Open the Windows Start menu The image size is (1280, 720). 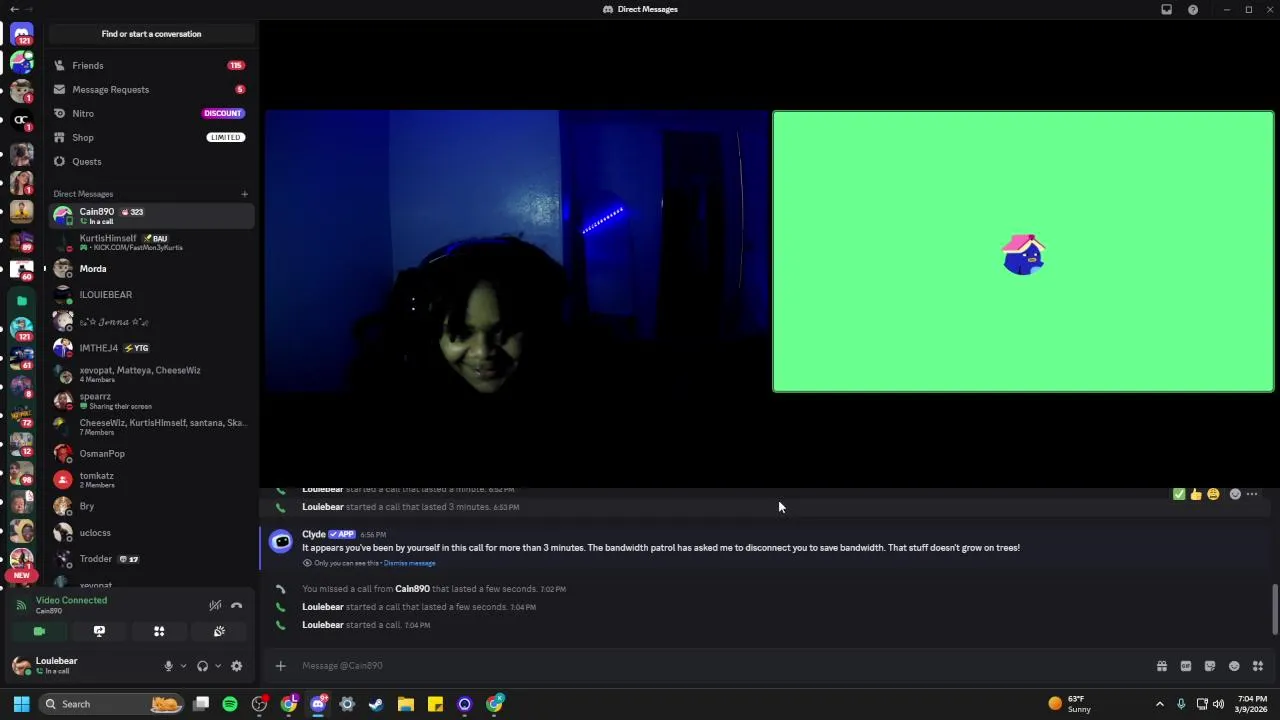pyautogui.click(x=21, y=704)
